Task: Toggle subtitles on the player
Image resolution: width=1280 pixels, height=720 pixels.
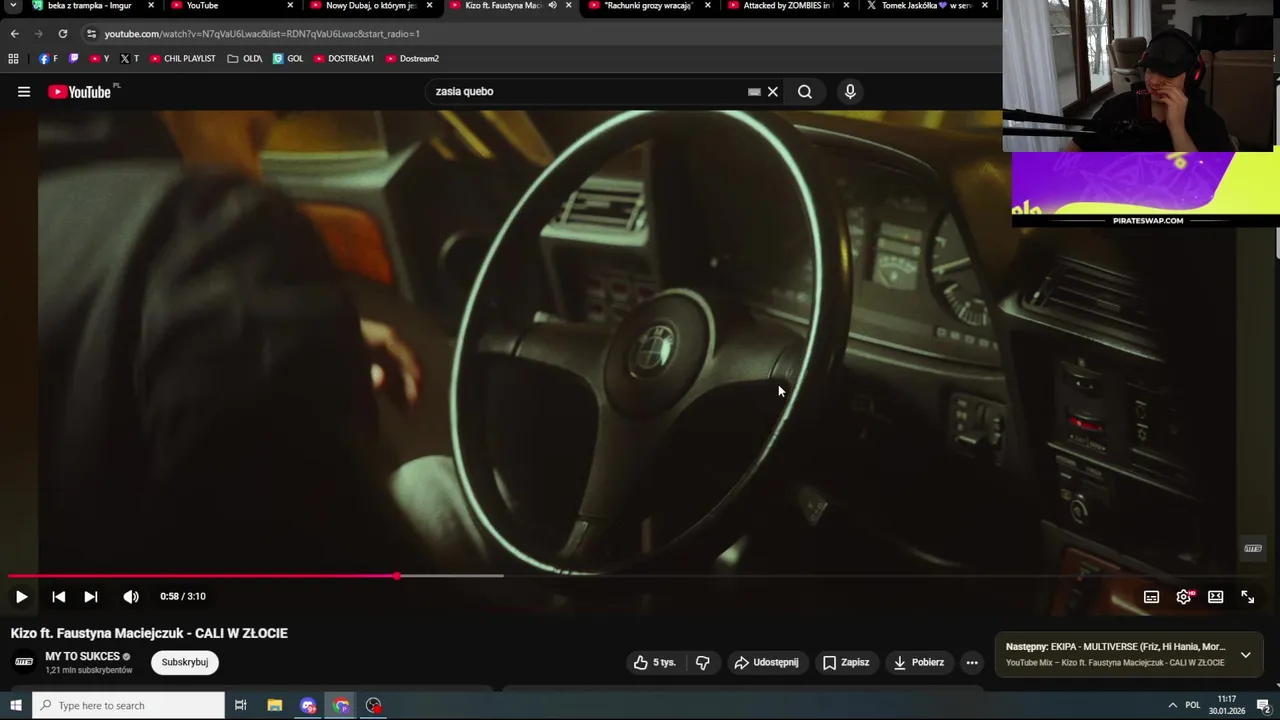Action: point(1152,597)
